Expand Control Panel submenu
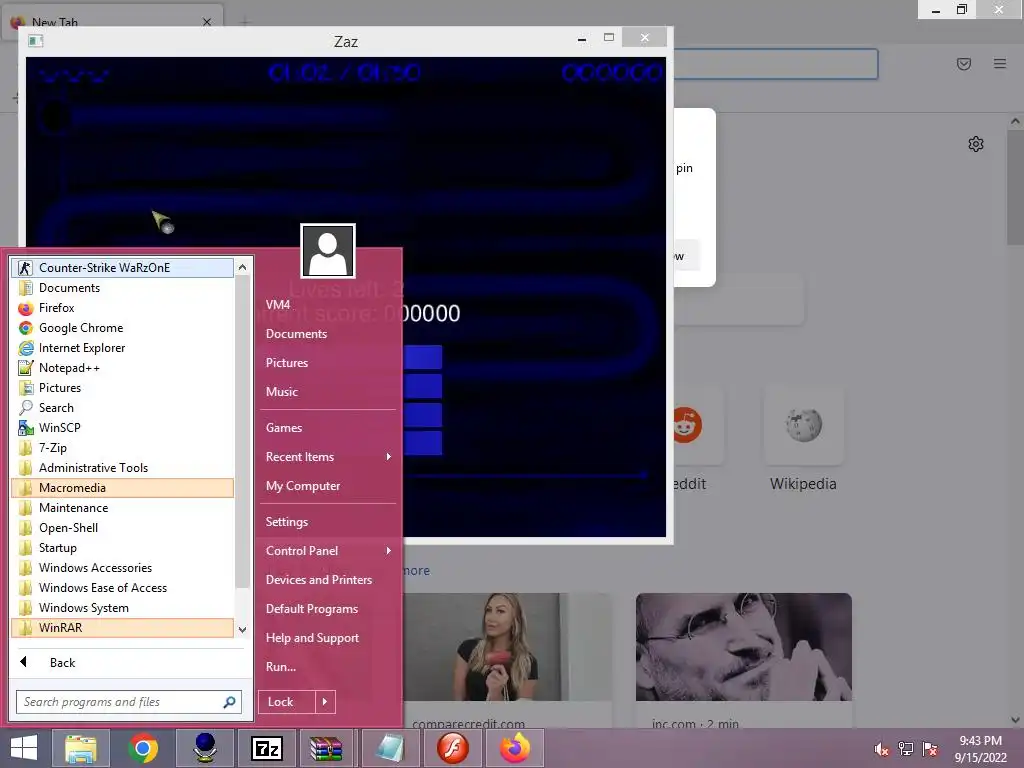1024x768 pixels. tap(328, 551)
